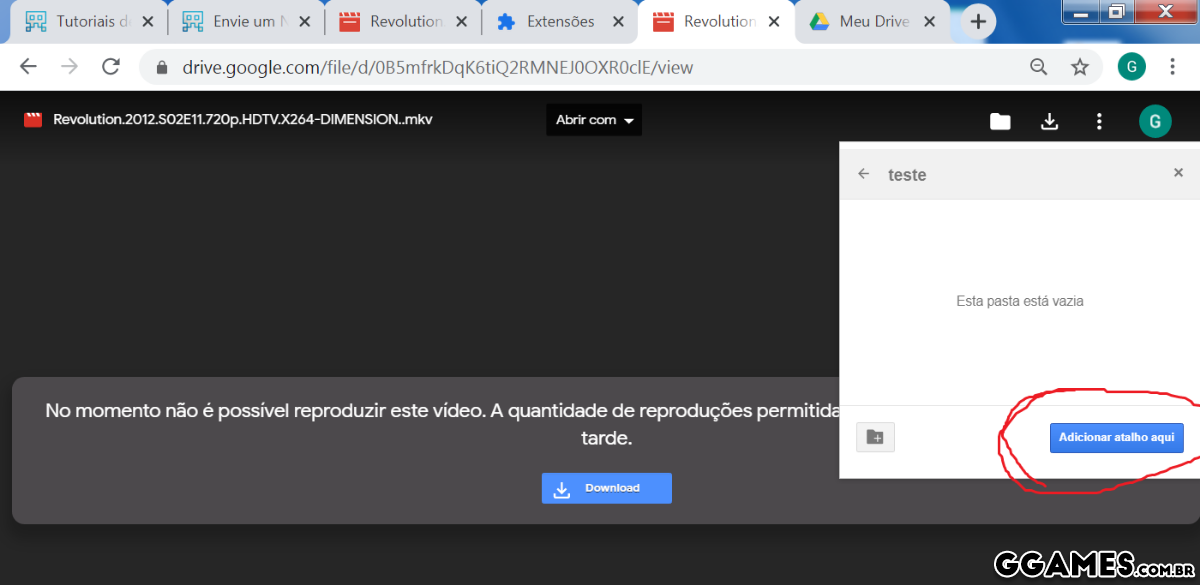Go back using the teste panel arrow

[864, 174]
